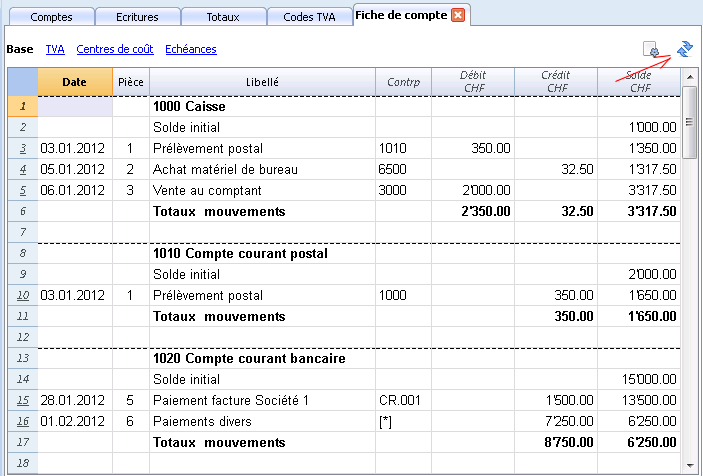Image resolution: width=703 pixels, height=476 pixels.
Task: Click the Débit CHF column header
Action: coord(473,82)
